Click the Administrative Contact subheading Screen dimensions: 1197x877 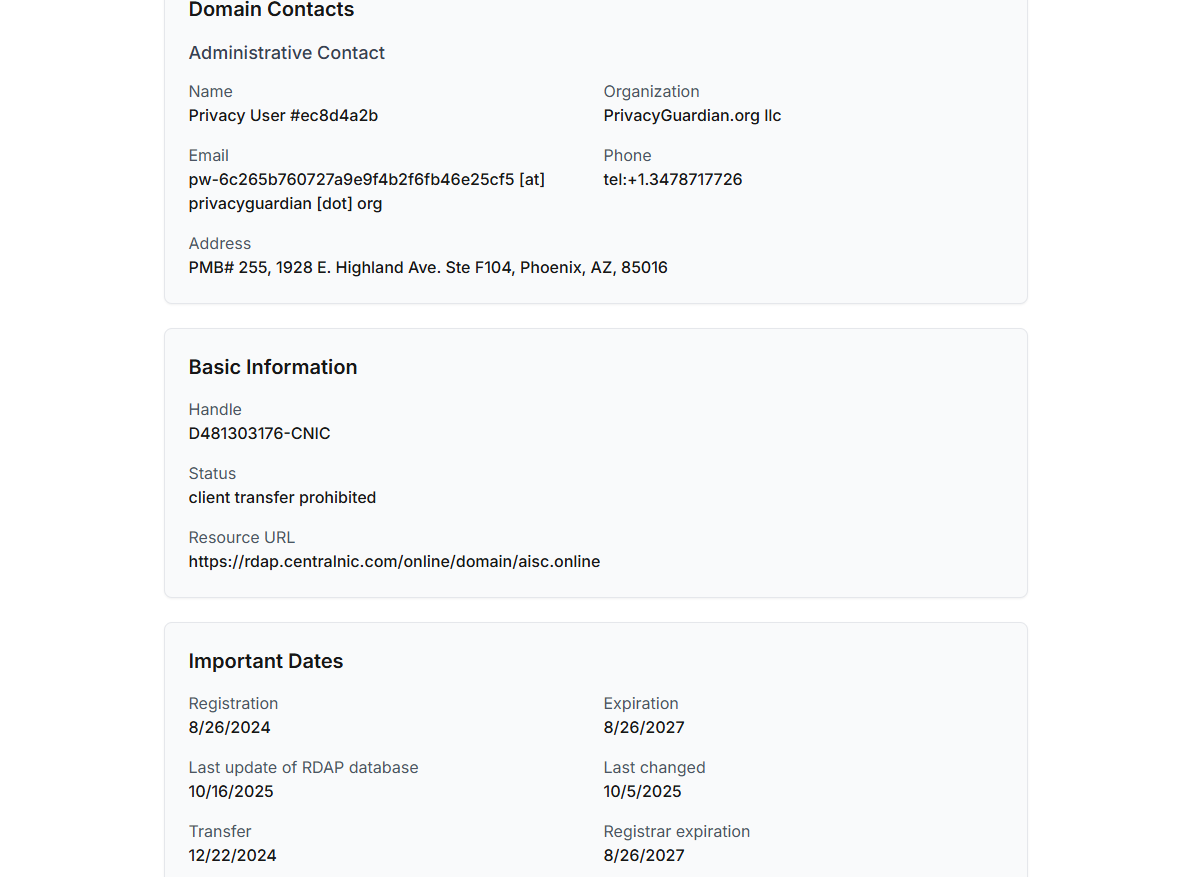(x=286, y=53)
